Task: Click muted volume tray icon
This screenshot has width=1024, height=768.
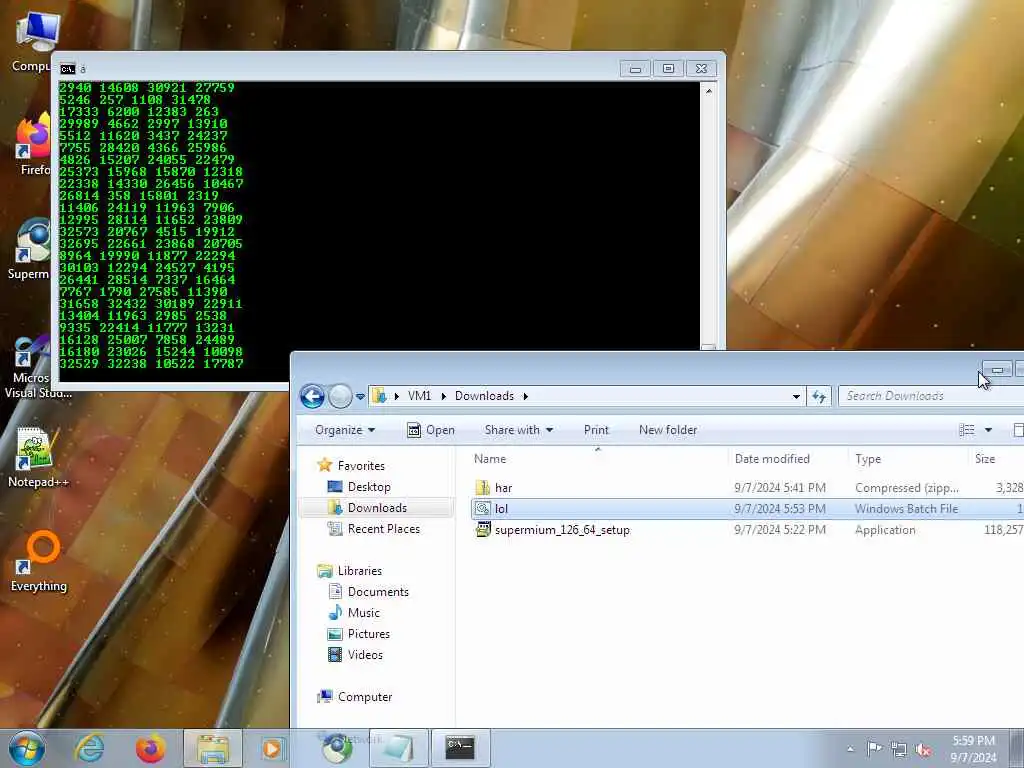Action: pyautogui.click(x=923, y=750)
